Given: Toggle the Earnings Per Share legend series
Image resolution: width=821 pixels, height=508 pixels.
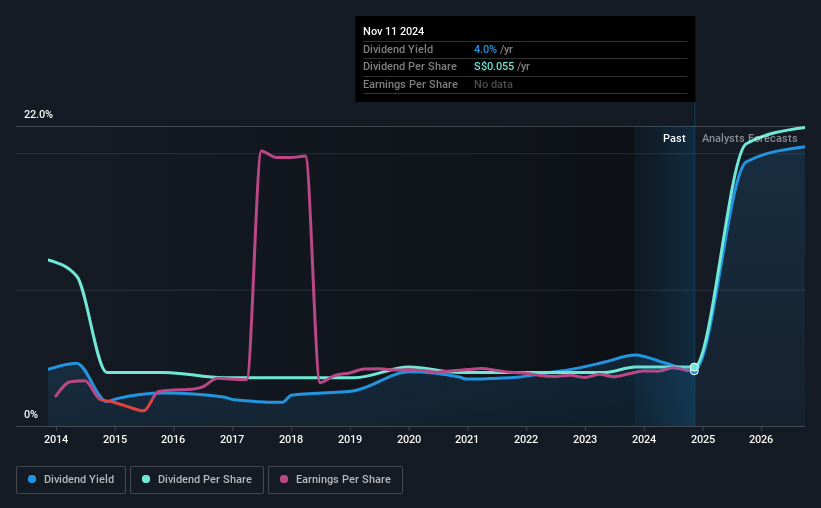Looking at the screenshot, I should click(x=335, y=480).
